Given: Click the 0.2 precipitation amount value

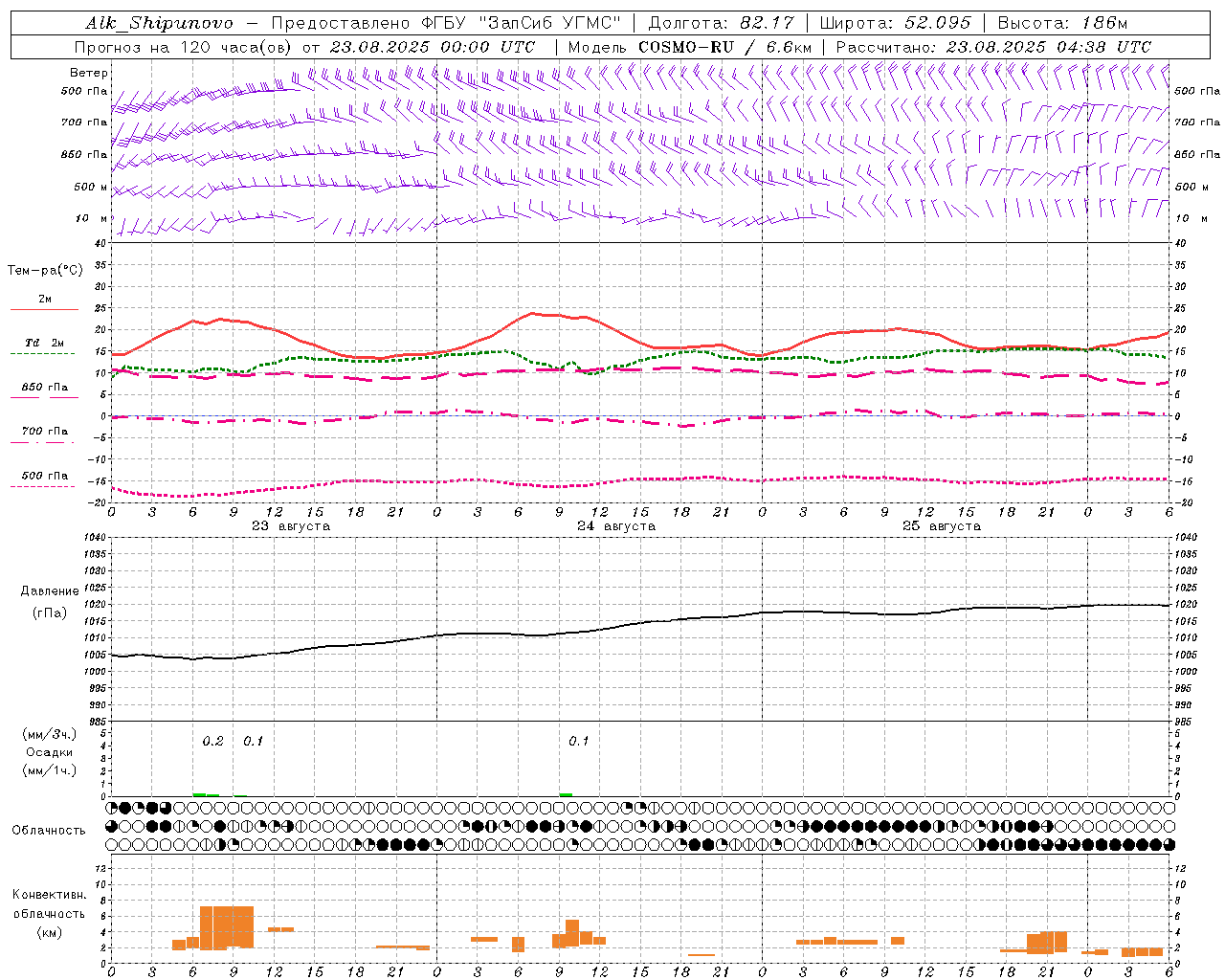Looking at the screenshot, I should 212,742.
